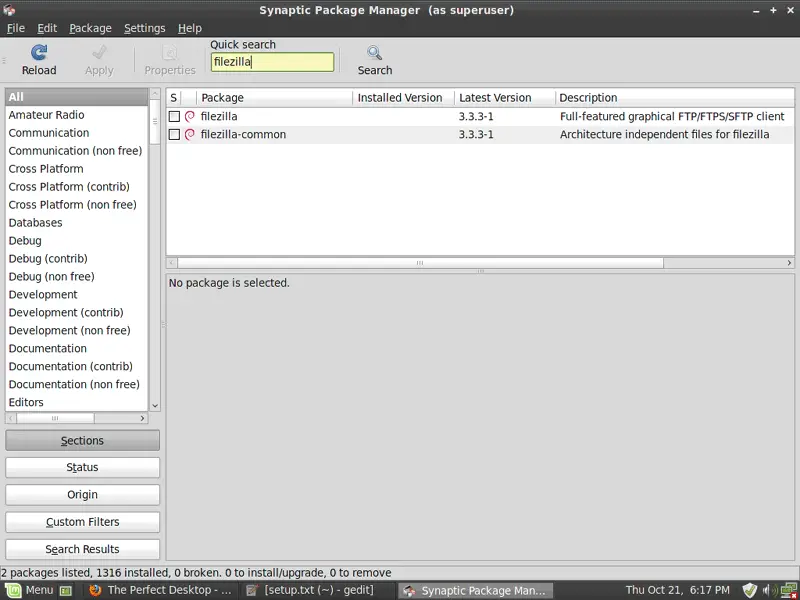Mark the filezilla package checkbox
The height and width of the screenshot is (600, 800).
tap(174, 116)
